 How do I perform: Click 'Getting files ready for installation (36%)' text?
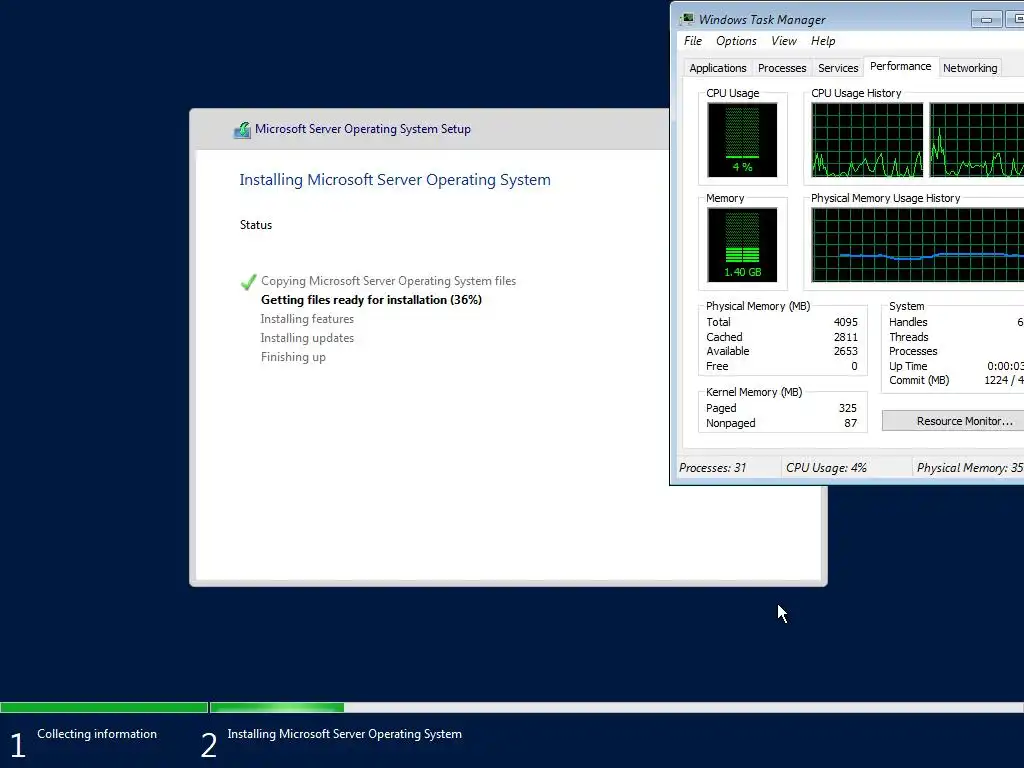371,300
